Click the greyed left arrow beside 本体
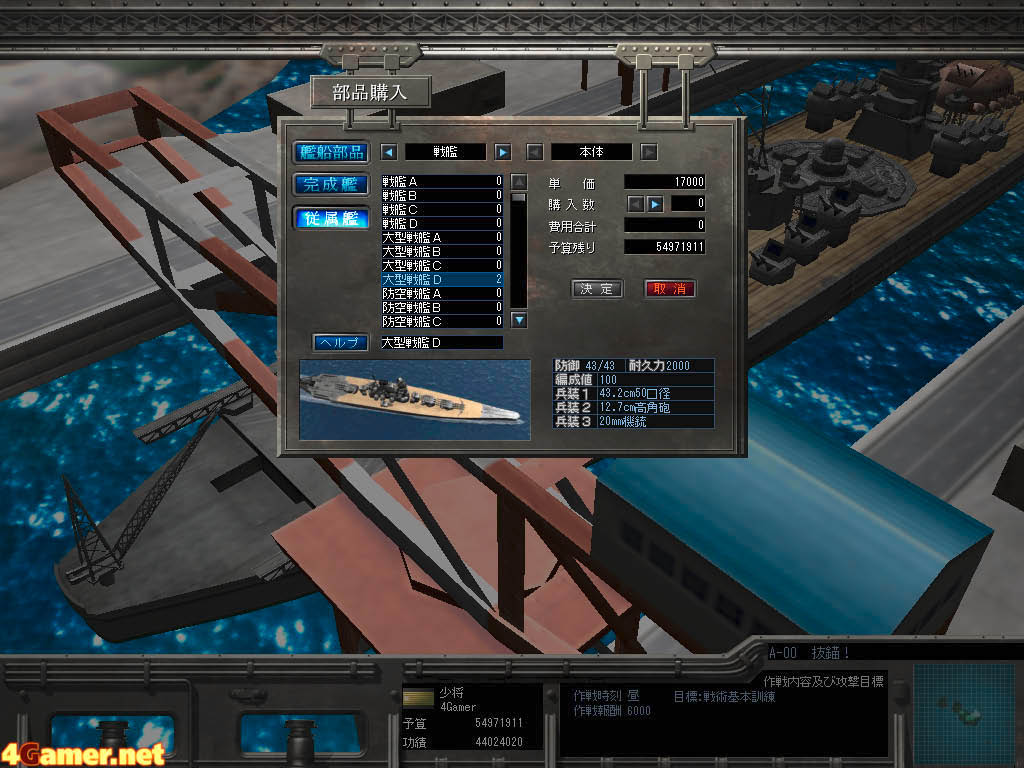Image resolution: width=1024 pixels, height=768 pixels. coord(534,152)
